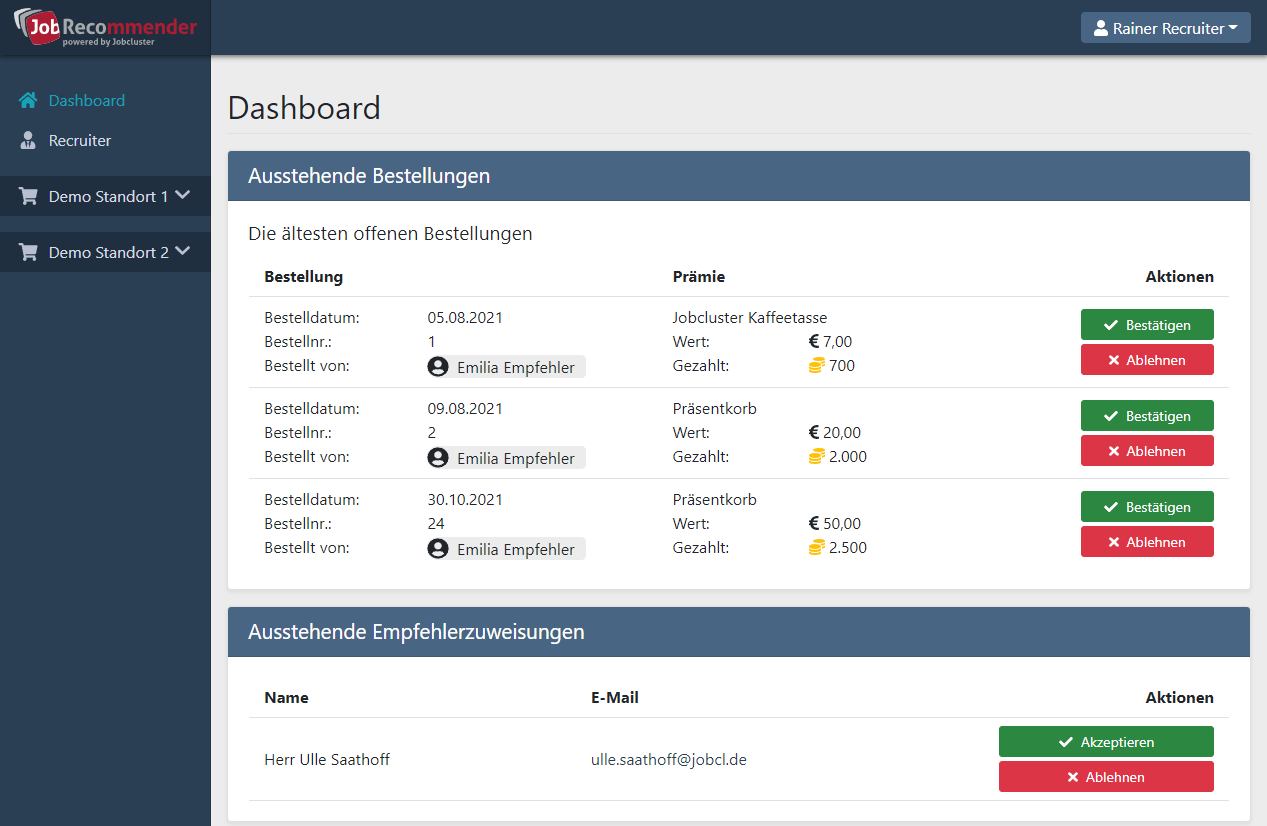
Task: Click the Dashboard home icon
Action: click(28, 100)
